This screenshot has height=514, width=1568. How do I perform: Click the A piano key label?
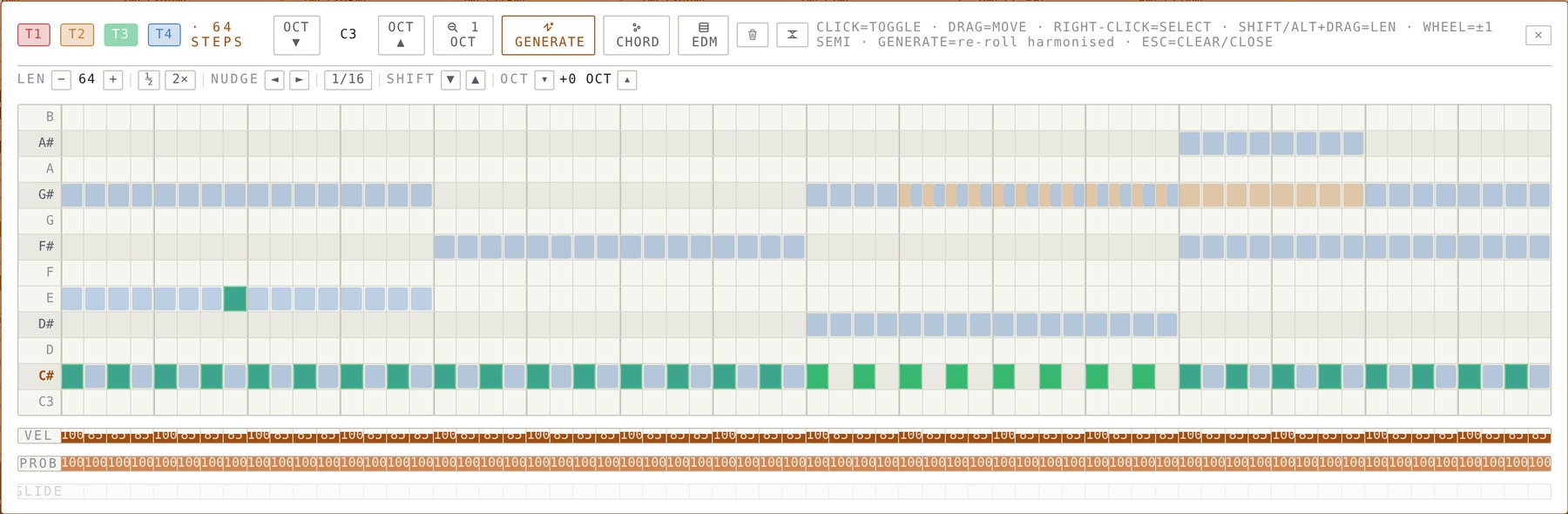40,169
